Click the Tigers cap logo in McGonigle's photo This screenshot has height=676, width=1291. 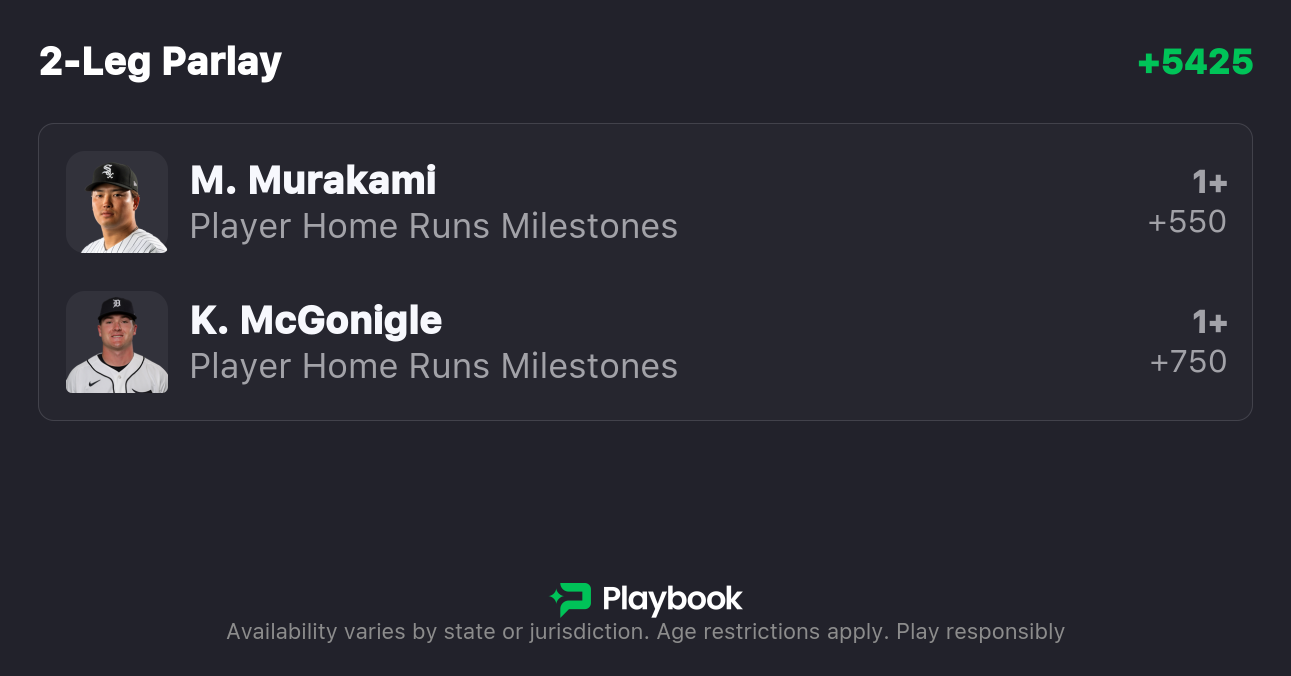117,305
